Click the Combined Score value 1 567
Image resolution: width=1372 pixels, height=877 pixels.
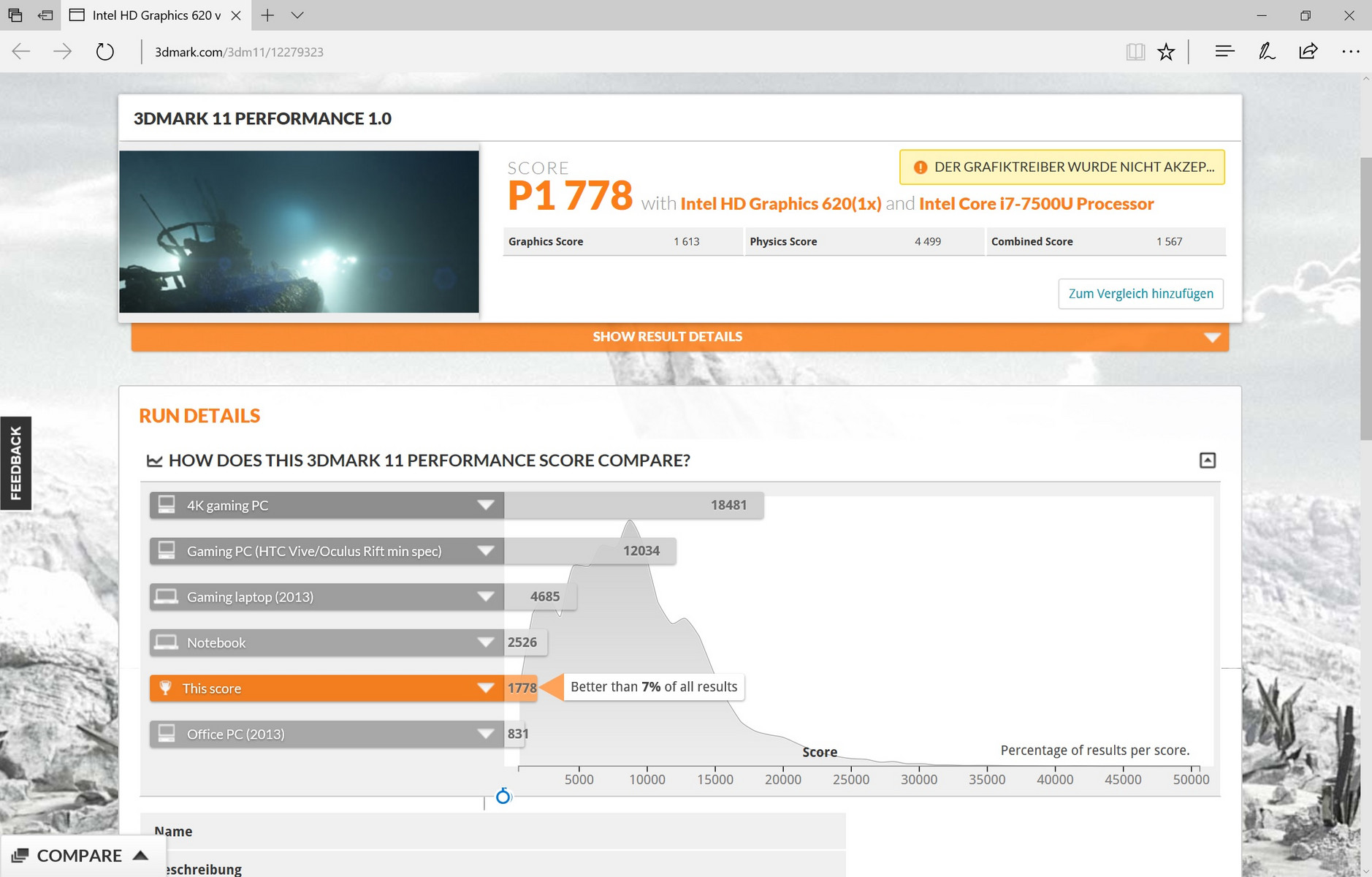(1169, 241)
